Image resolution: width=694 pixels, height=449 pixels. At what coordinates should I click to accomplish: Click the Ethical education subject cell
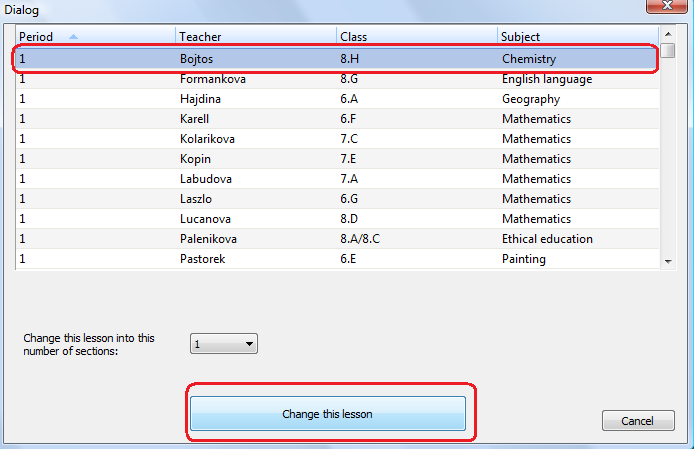[547, 239]
